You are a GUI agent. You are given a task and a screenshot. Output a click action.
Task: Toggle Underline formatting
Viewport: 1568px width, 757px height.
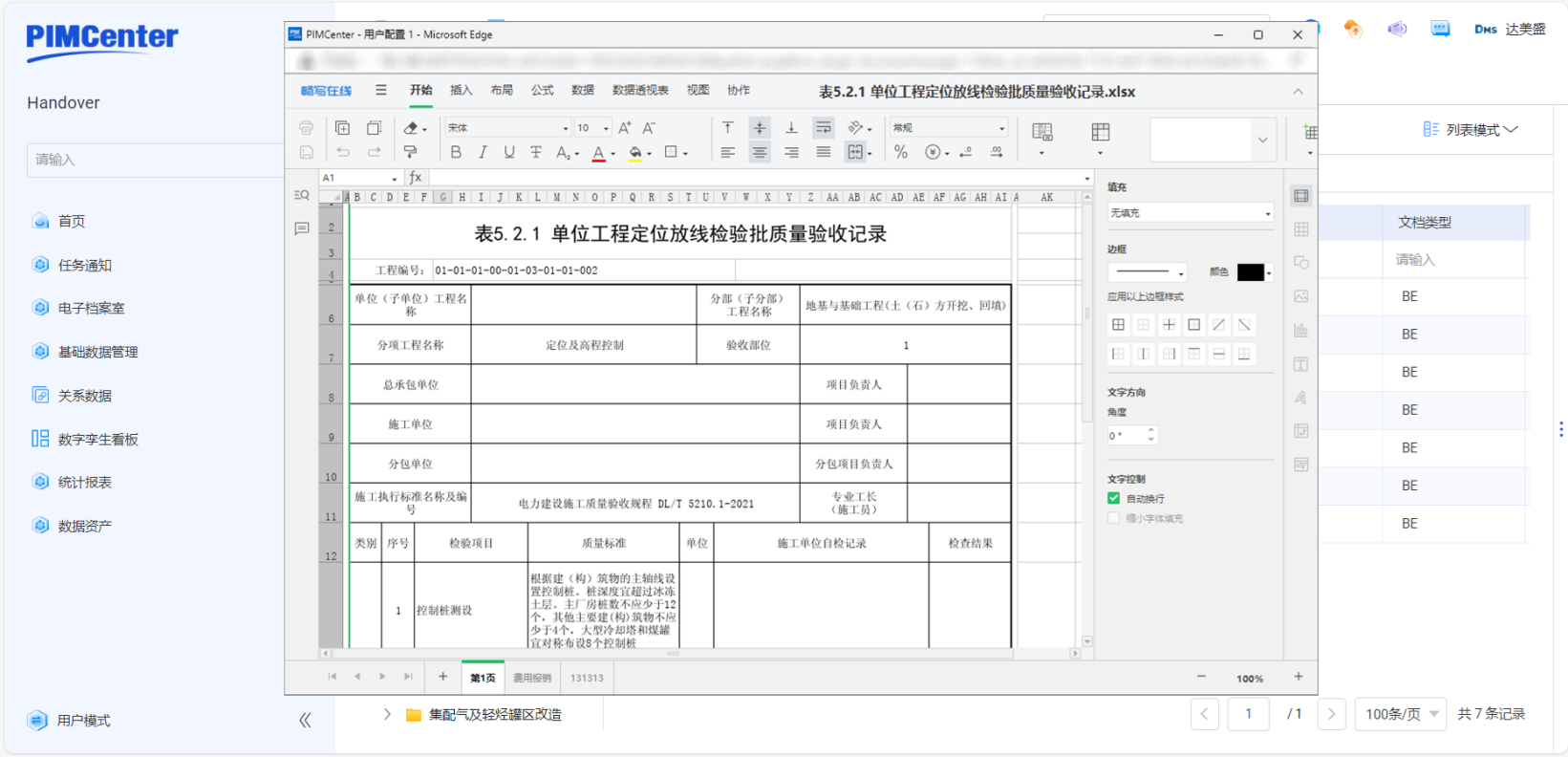click(x=509, y=152)
